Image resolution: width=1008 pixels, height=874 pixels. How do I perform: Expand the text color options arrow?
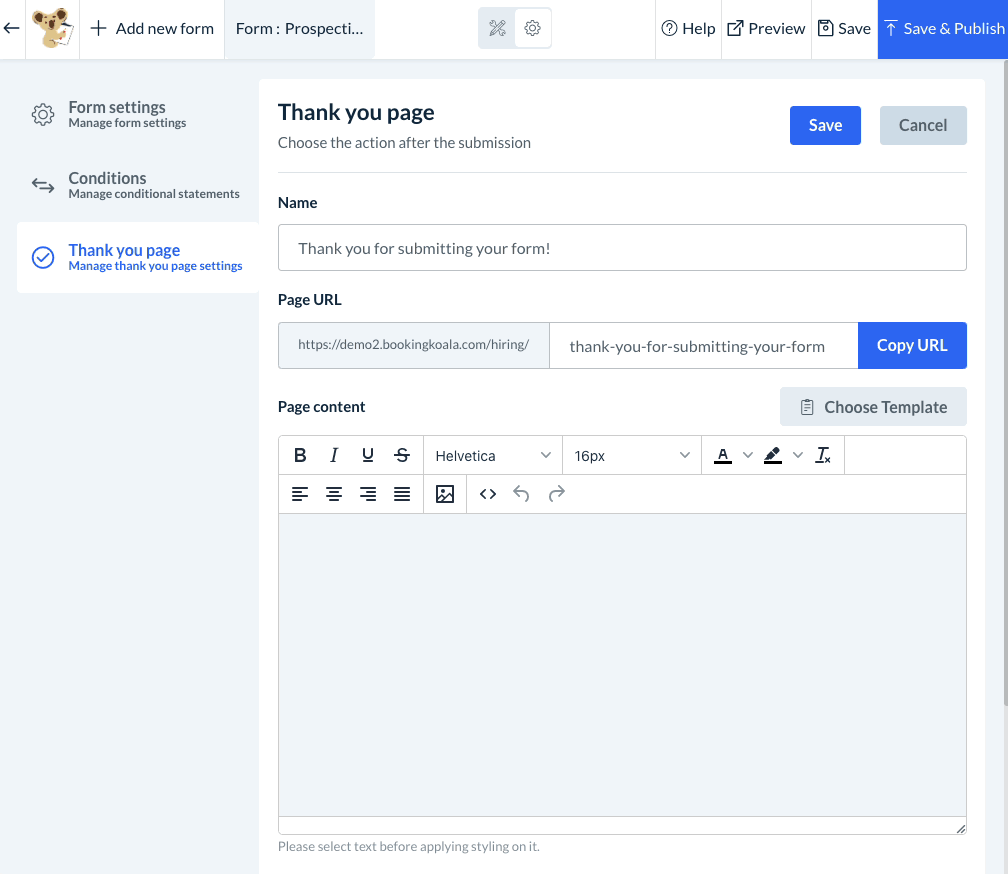pos(748,456)
